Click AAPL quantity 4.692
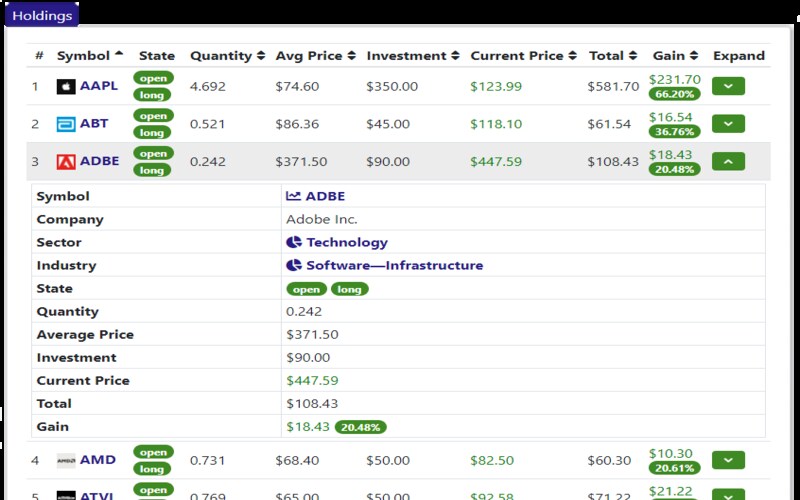800x500 pixels. point(207,86)
